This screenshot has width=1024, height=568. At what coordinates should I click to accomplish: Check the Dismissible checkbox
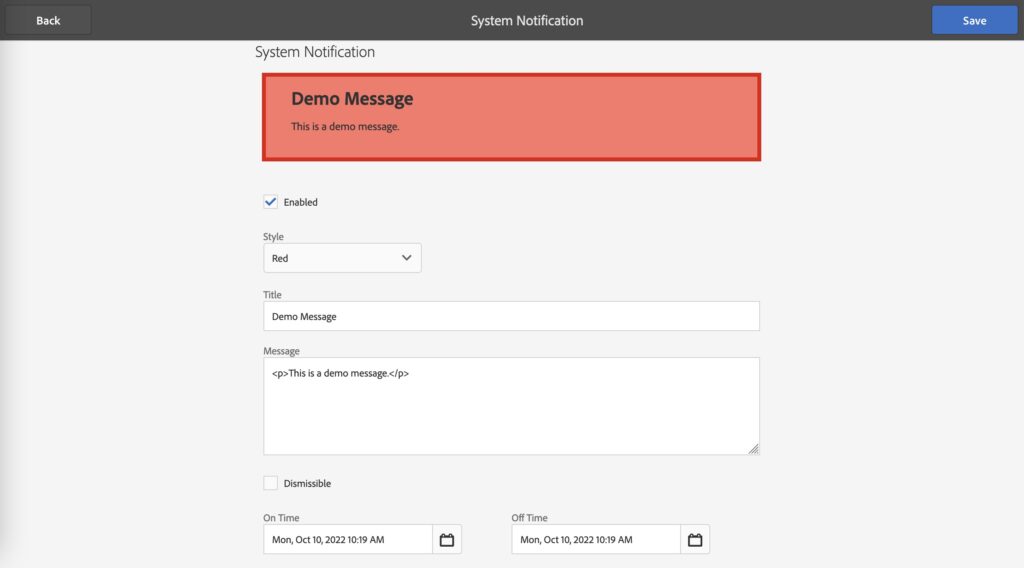pos(270,483)
